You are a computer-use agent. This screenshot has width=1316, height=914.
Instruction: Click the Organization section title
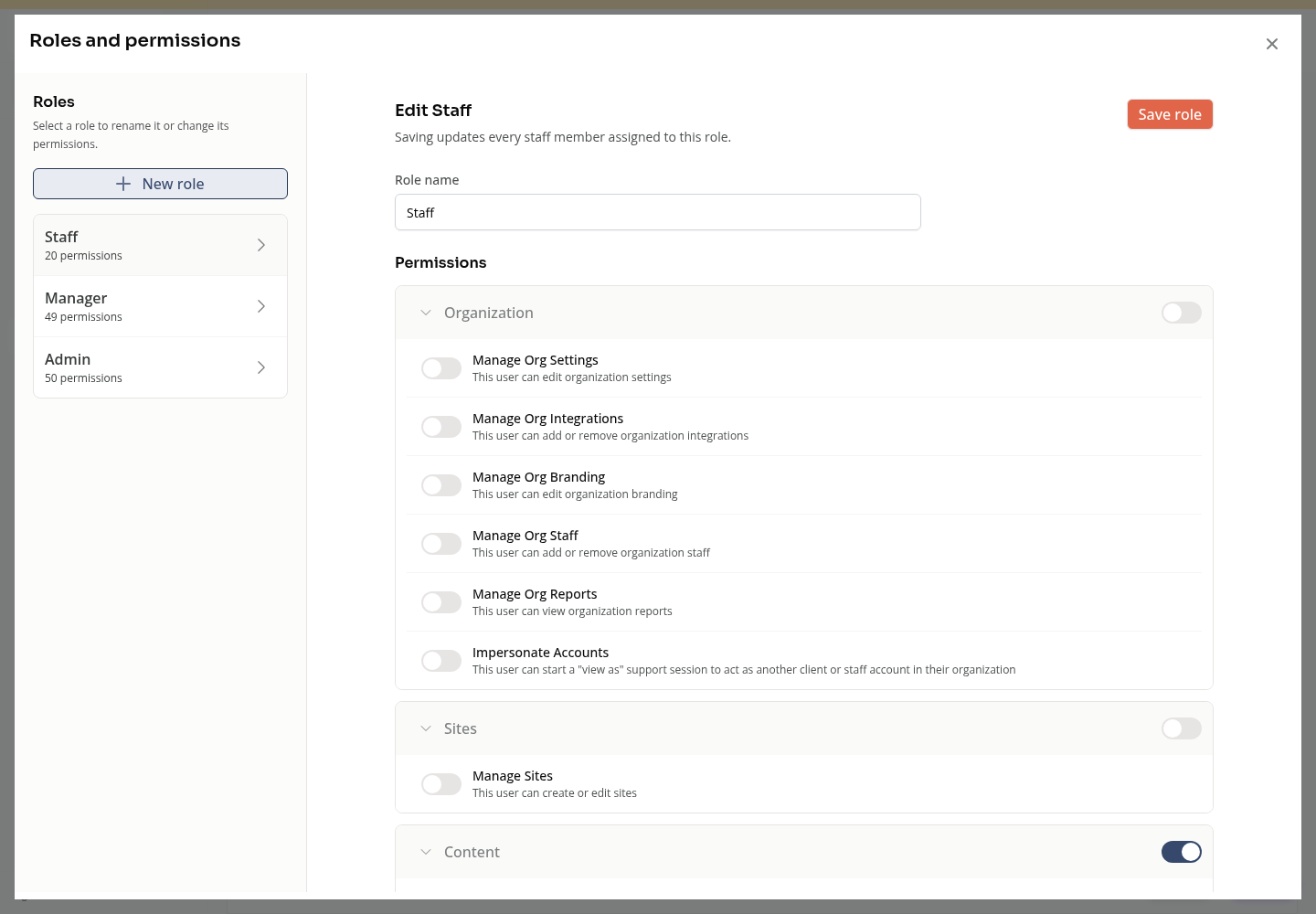[x=489, y=313]
